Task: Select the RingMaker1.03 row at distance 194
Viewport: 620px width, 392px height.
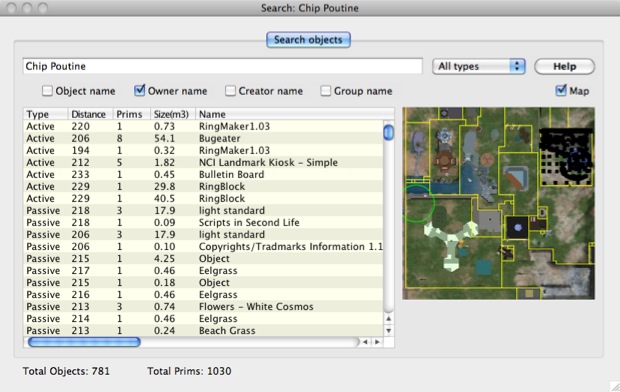Action: (203, 150)
